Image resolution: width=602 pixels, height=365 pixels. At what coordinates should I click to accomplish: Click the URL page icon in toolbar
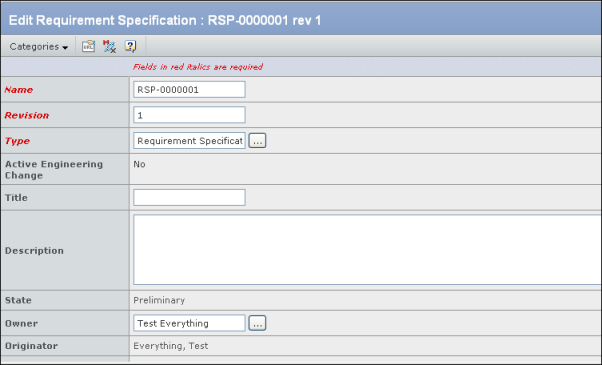coord(88,46)
